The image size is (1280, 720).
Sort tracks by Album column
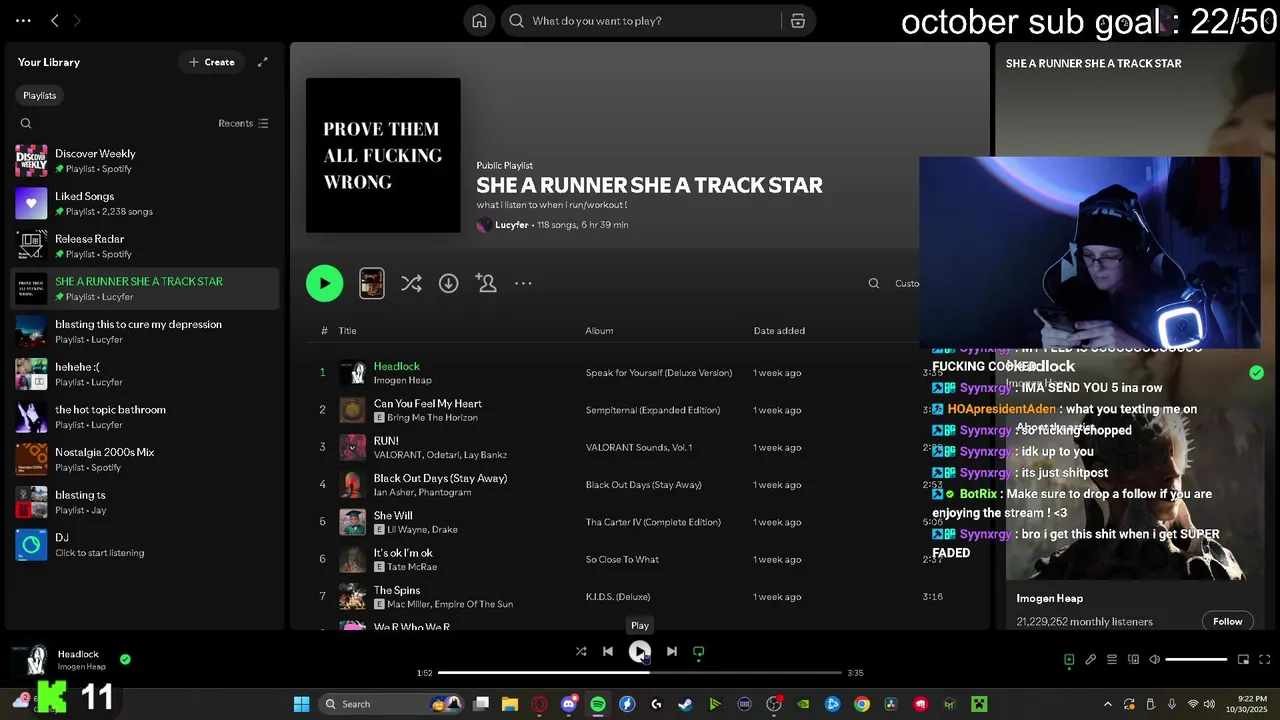[x=599, y=331]
